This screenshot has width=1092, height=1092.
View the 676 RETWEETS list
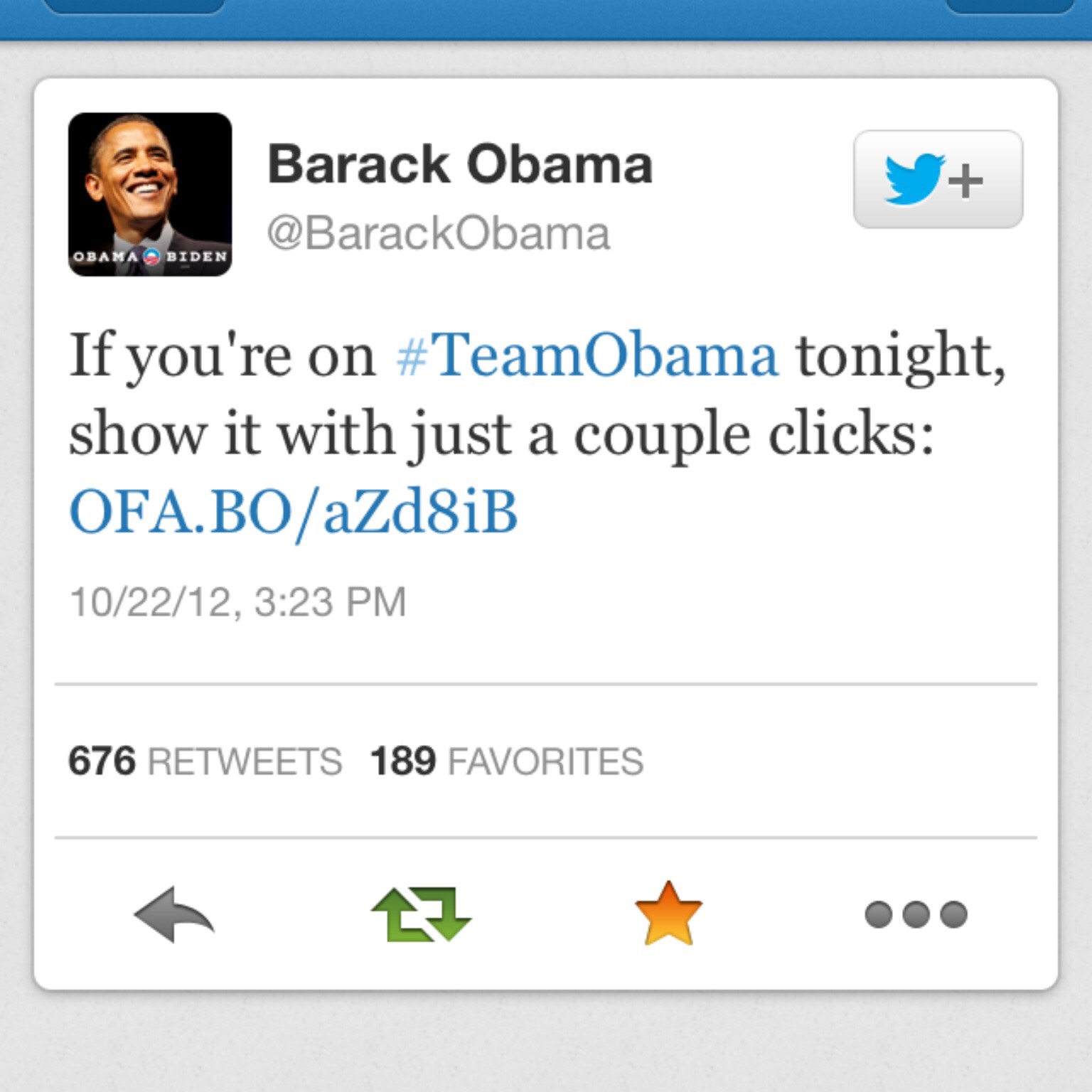(205, 761)
